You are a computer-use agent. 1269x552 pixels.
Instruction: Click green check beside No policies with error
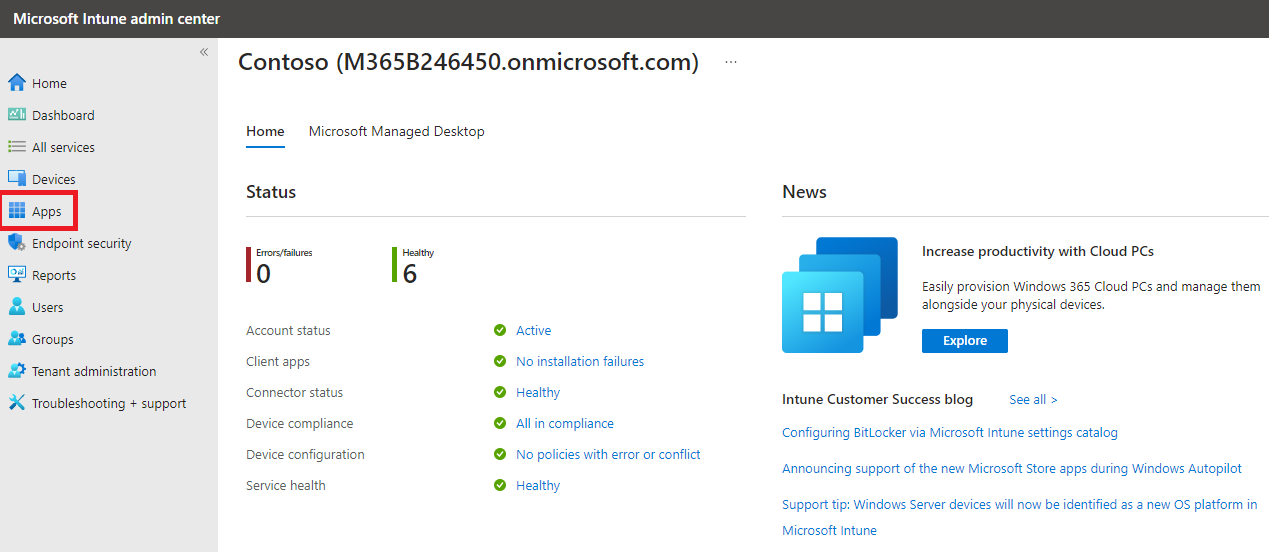pos(500,454)
